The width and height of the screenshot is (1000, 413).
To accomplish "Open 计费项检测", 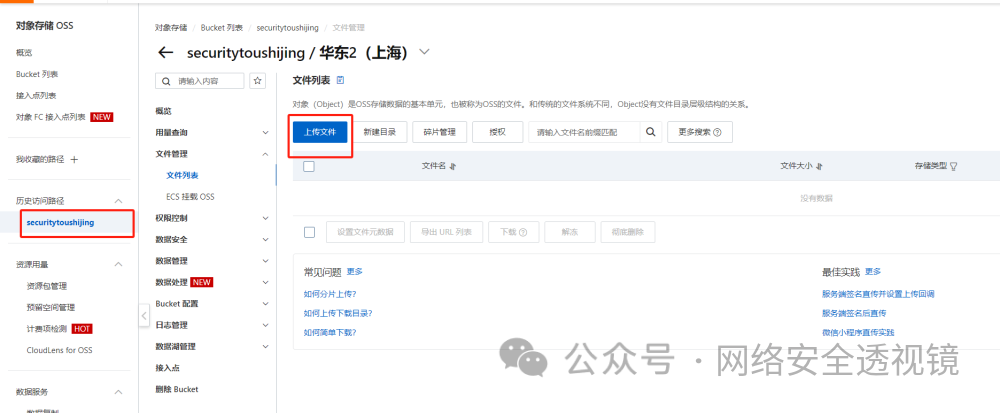I will pos(47,329).
